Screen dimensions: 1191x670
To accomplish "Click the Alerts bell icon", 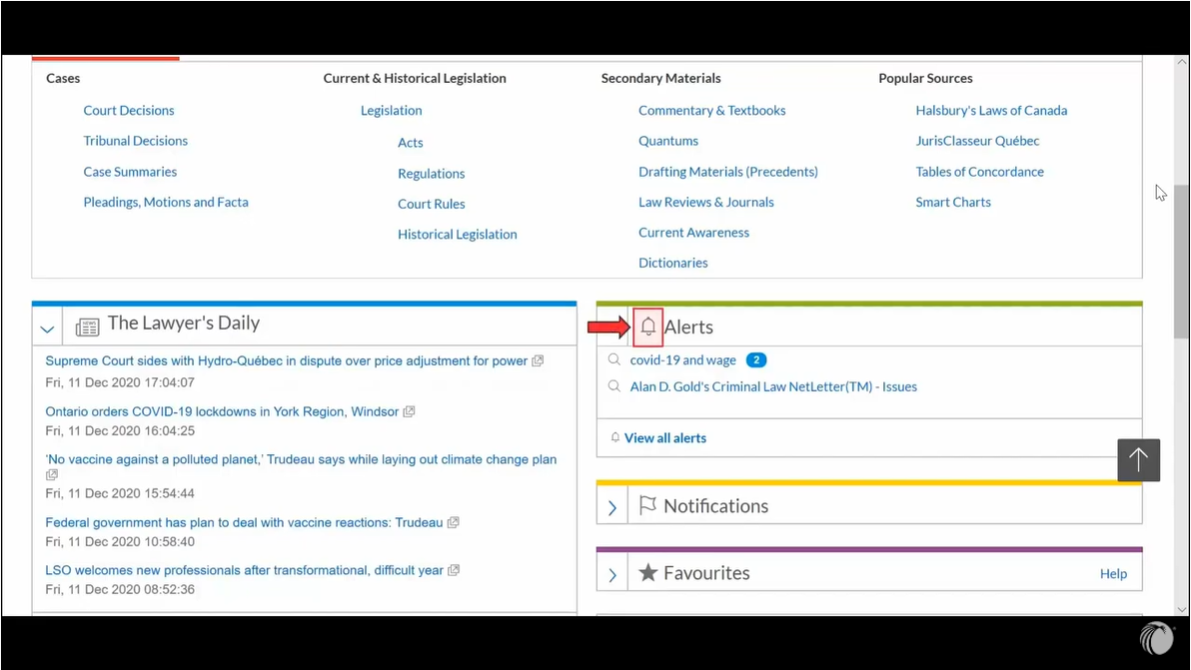I will coord(648,327).
